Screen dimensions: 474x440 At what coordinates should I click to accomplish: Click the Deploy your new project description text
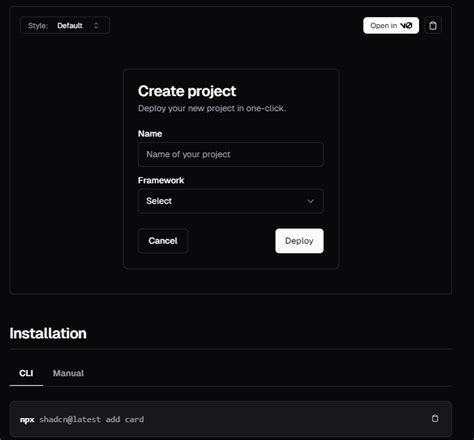tap(212, 108)
